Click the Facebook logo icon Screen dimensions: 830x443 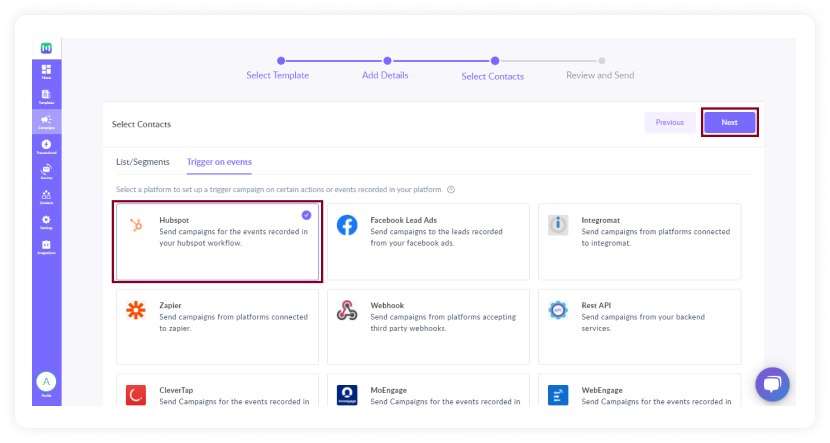(x=347, y=225)
